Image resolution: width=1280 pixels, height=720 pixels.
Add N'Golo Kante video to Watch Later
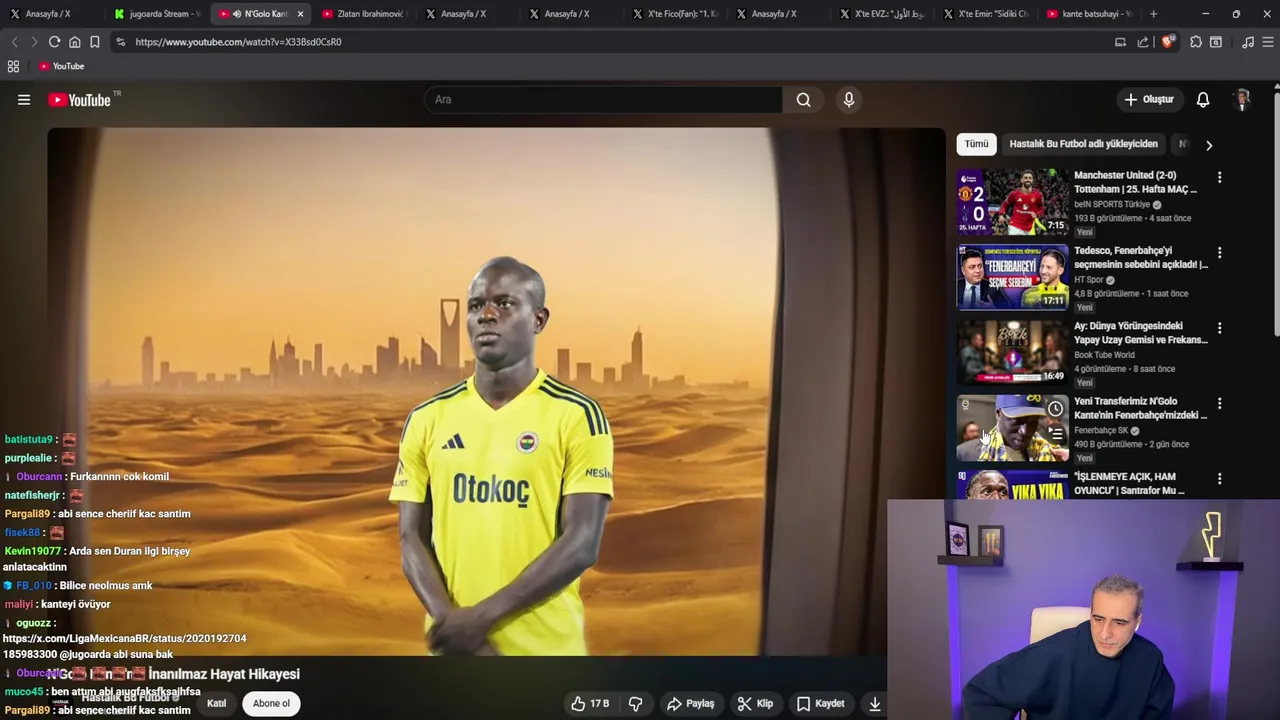point(1055,409)
